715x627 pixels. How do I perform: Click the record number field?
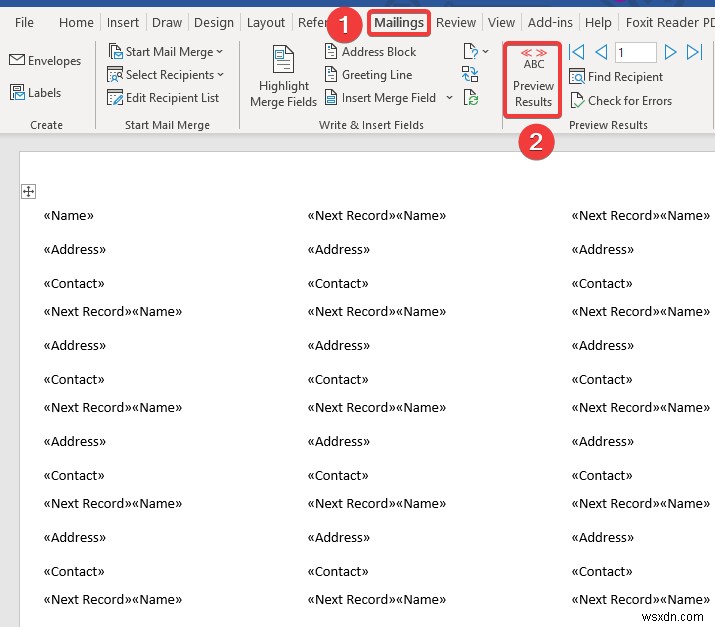click(x=635, y=52)
